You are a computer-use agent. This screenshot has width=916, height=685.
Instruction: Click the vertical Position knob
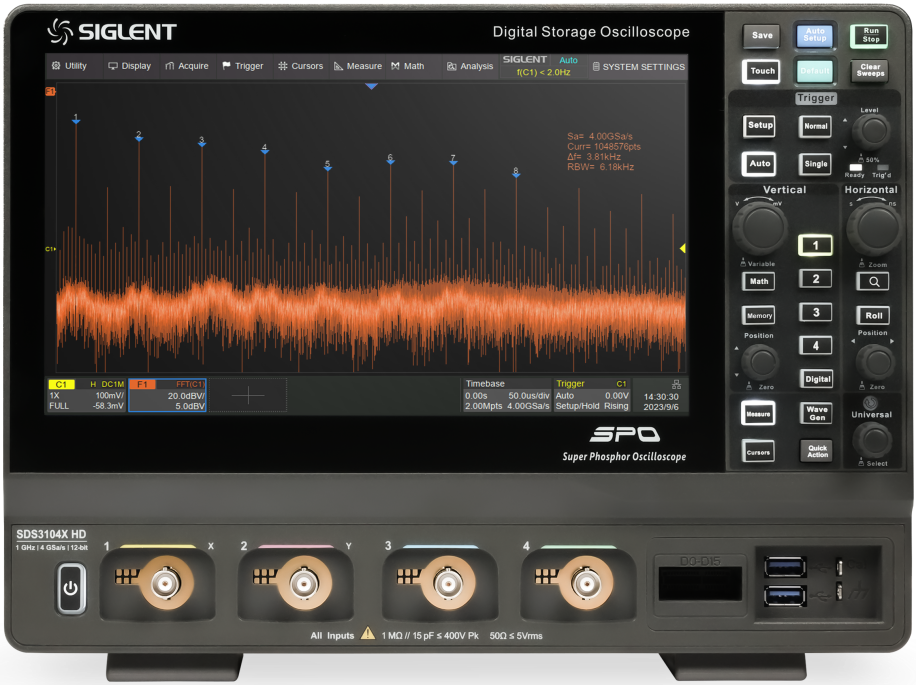[762, 362]
